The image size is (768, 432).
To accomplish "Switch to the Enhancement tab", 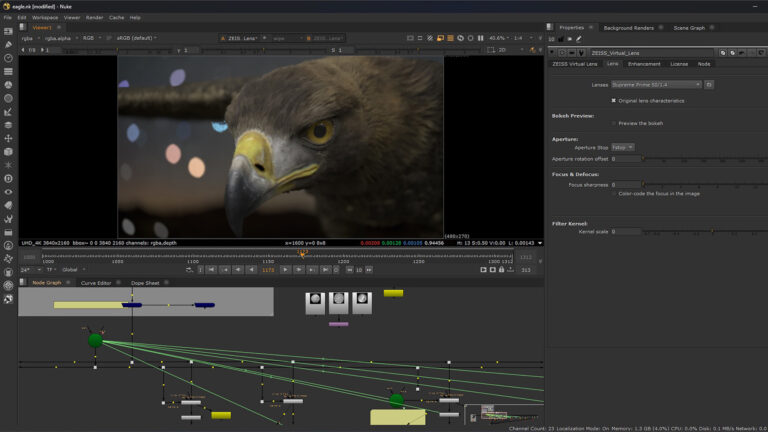I will pyautogui.click(x=643, y=63).
